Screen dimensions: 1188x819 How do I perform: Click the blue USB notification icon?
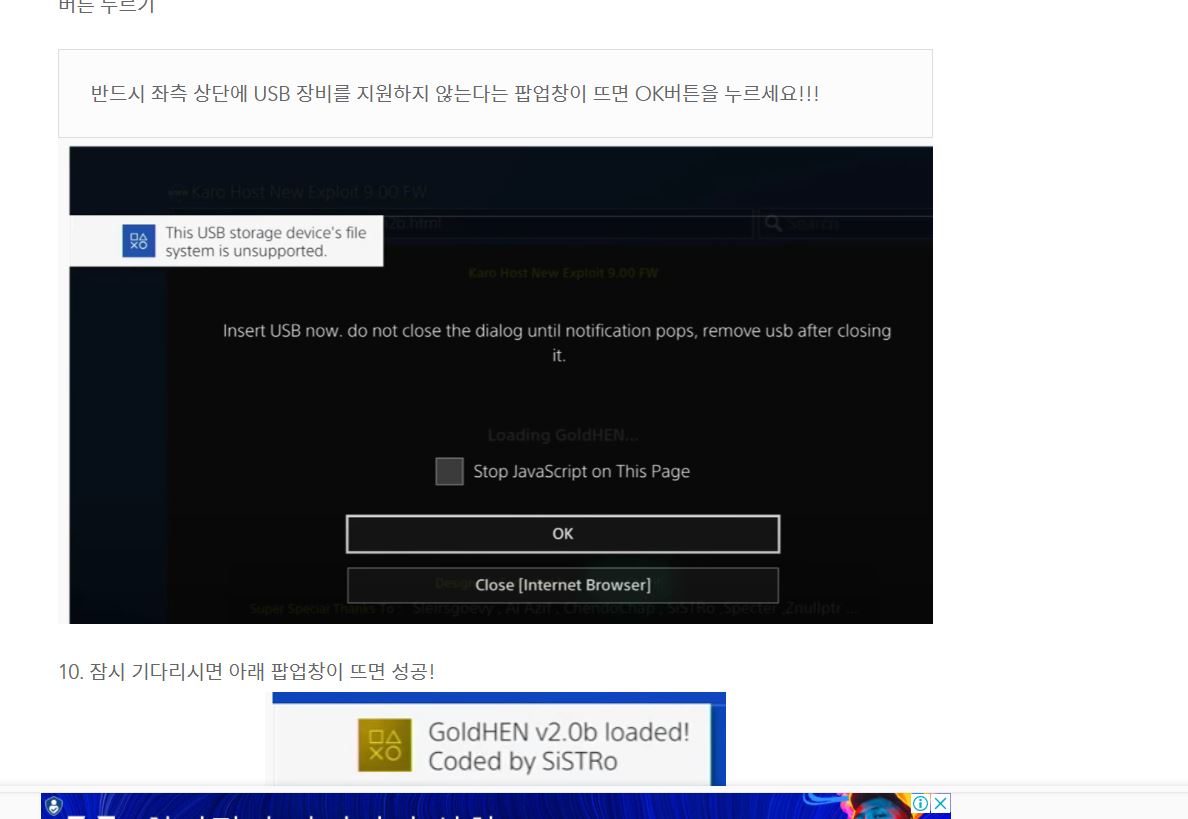pos(139,241)
